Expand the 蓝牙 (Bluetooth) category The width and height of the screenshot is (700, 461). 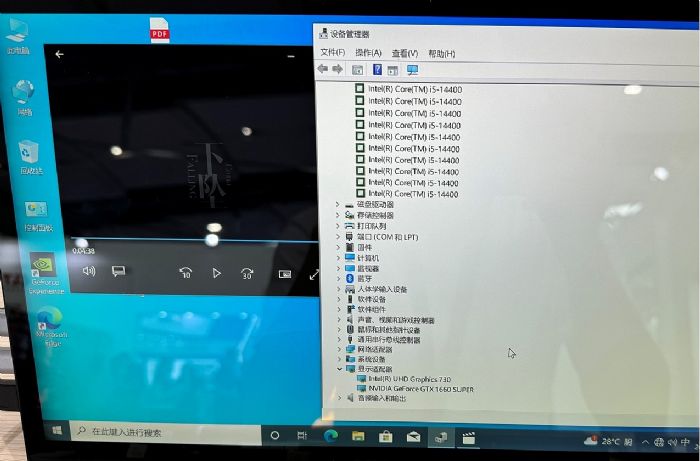(x=338, y=280)
